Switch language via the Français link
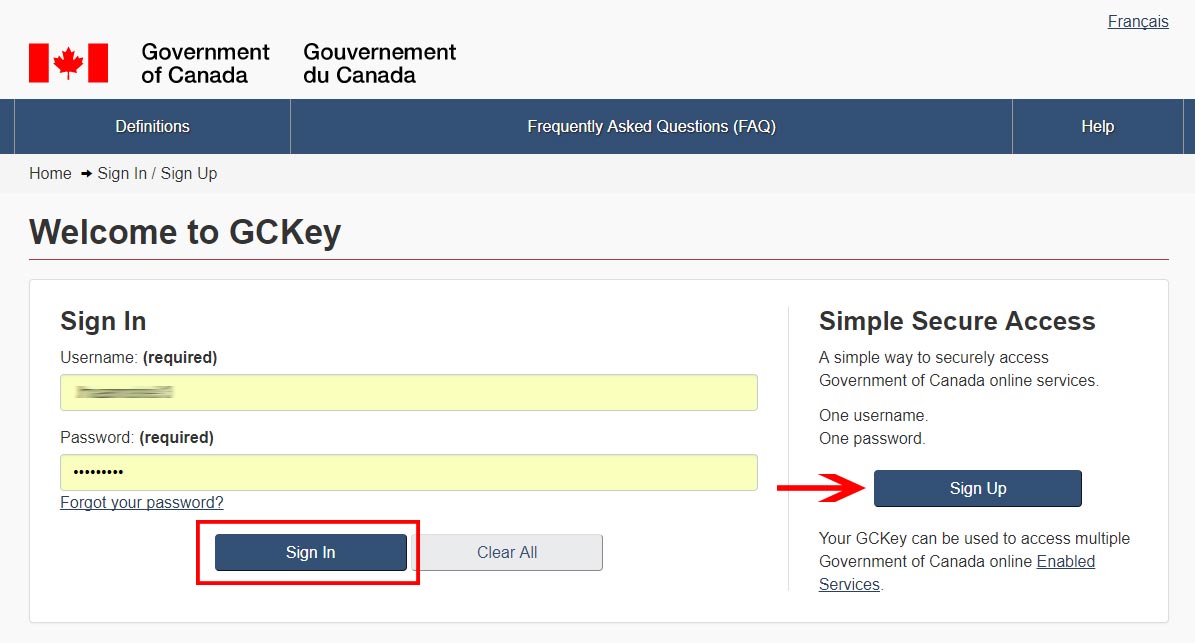The width and height of the screenshot is (1195, 643). click(1137, 22)
